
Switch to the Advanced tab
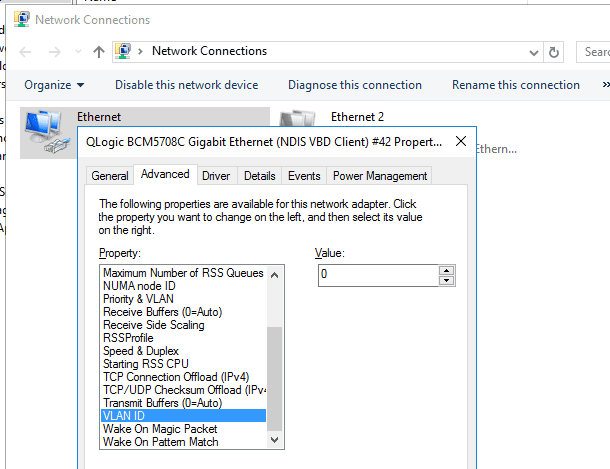[x=165, y=174]
